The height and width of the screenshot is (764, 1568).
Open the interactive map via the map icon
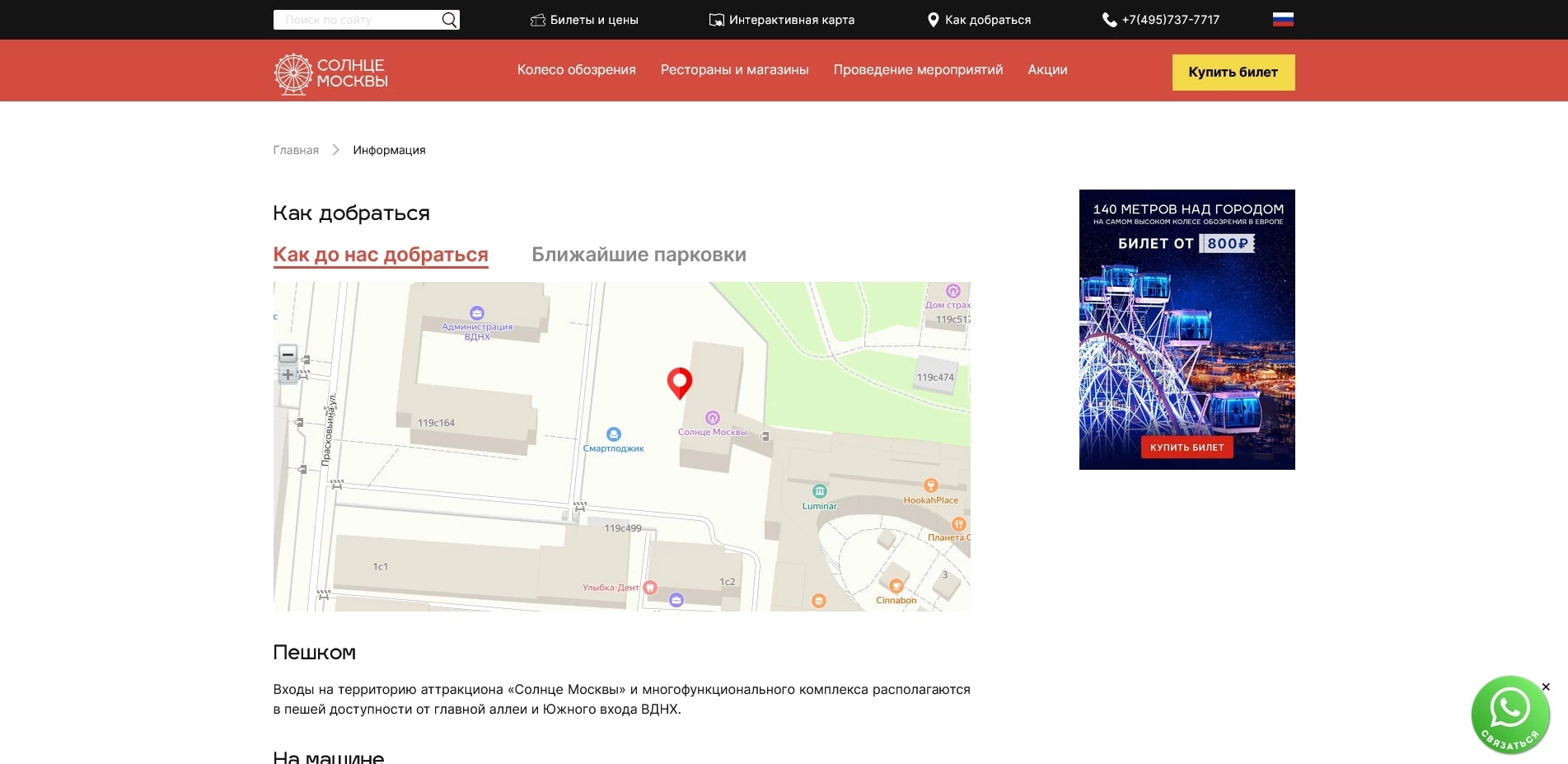click(x=715, y=17)
